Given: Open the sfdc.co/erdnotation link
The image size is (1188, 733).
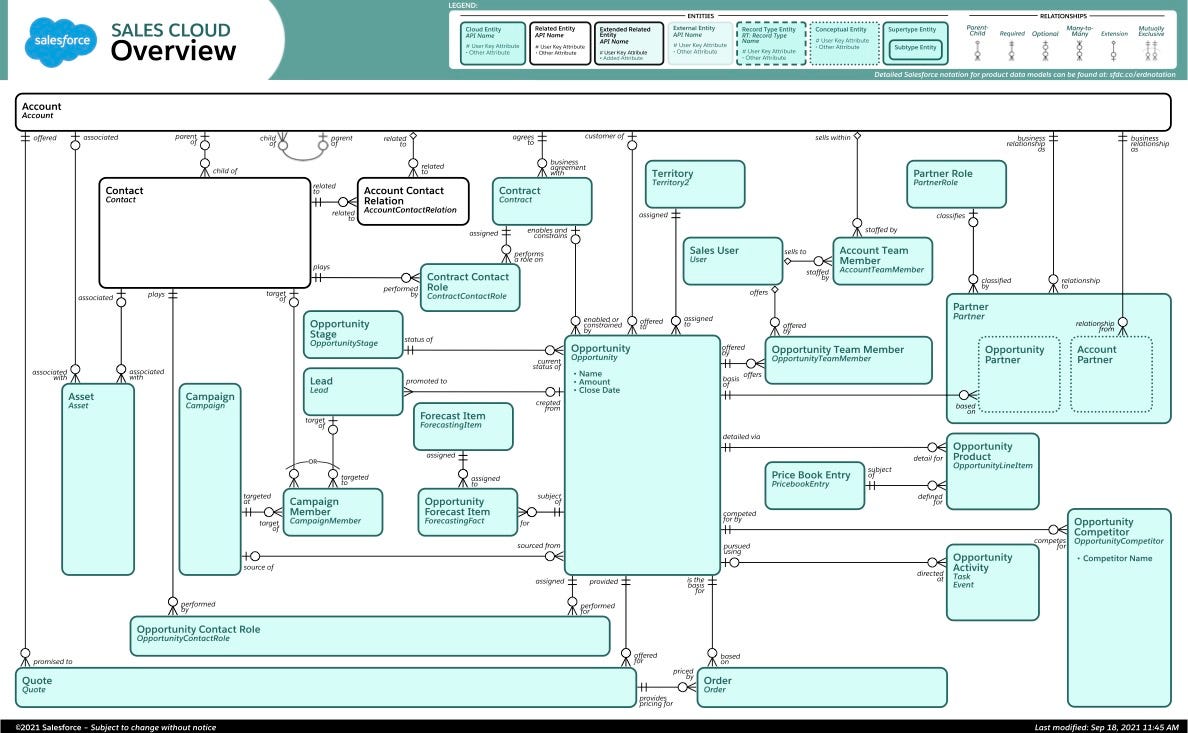Looking at the screenshot, I should pos(1143,74).
